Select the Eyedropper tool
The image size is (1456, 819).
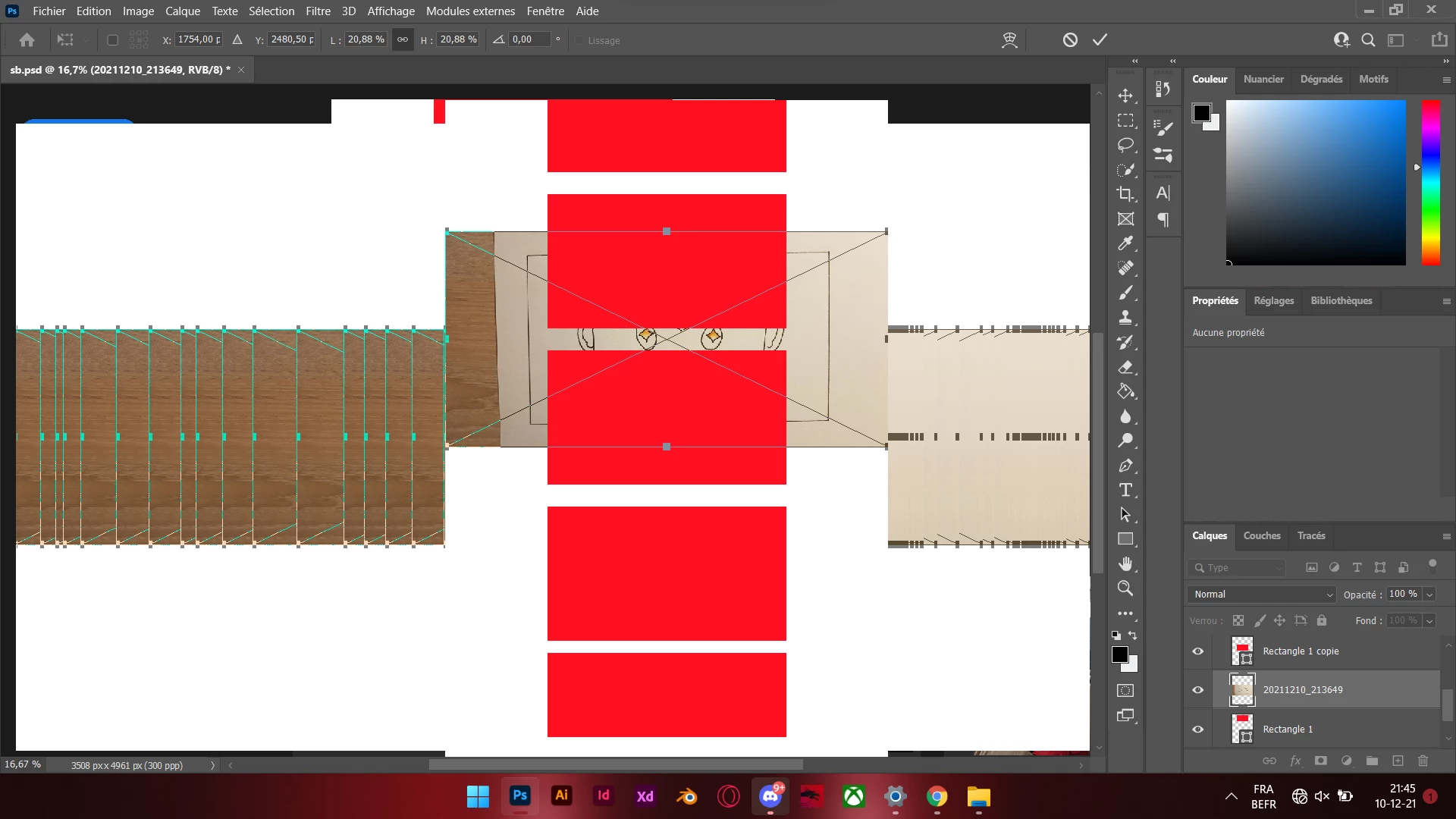1125,243
